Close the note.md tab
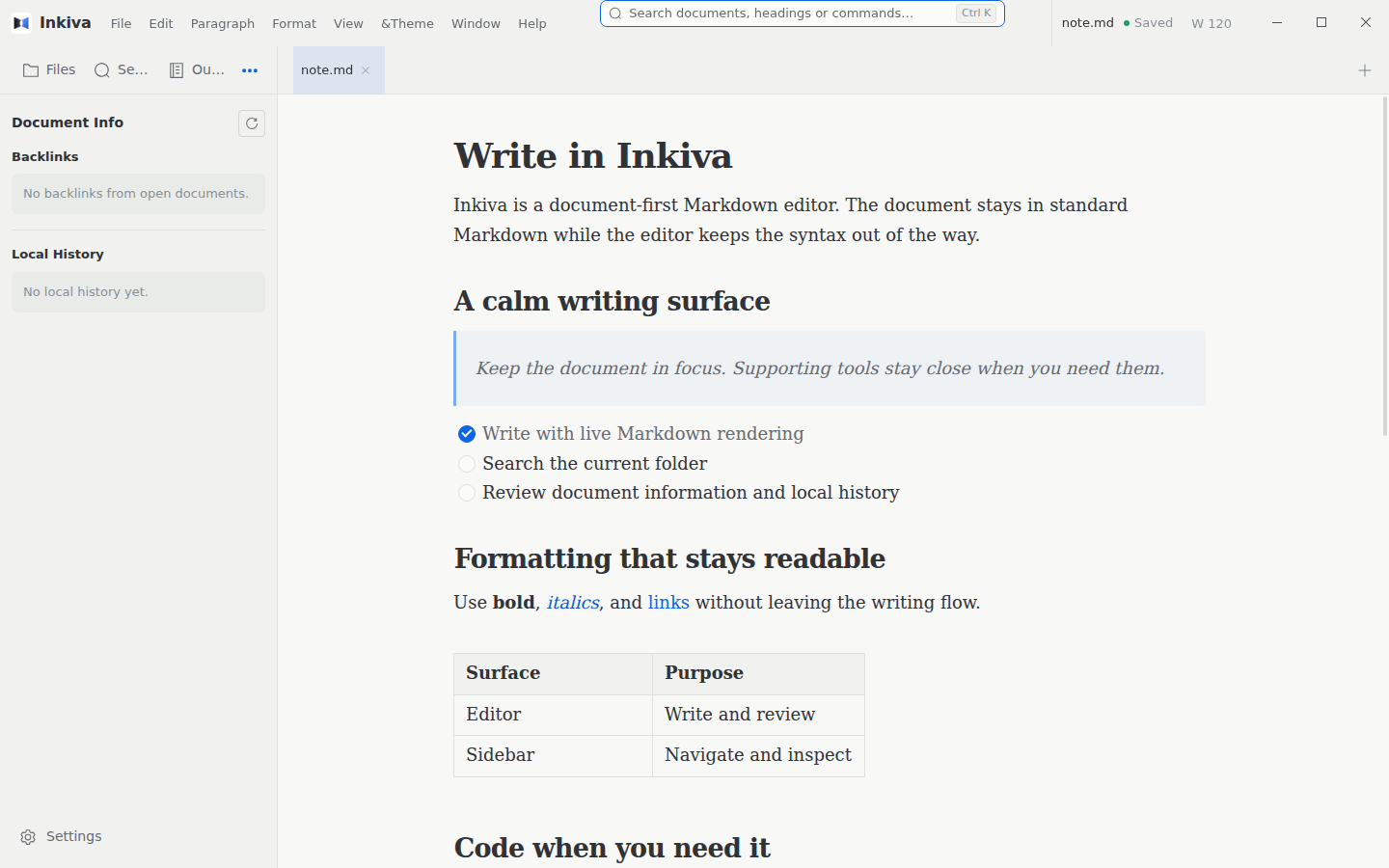 tap(366, 70)
